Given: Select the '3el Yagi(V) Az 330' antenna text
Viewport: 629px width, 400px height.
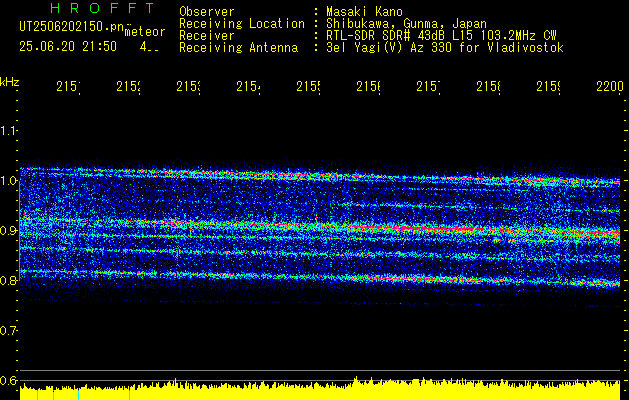Looking at the screenshot, I should (x=445, y=48).
